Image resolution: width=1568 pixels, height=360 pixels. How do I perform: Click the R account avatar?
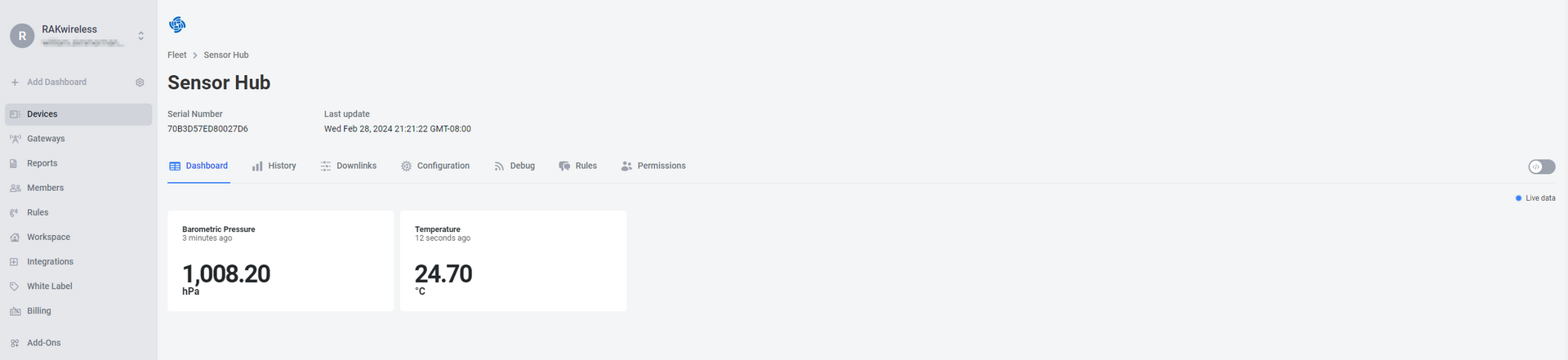coord(22,36)
